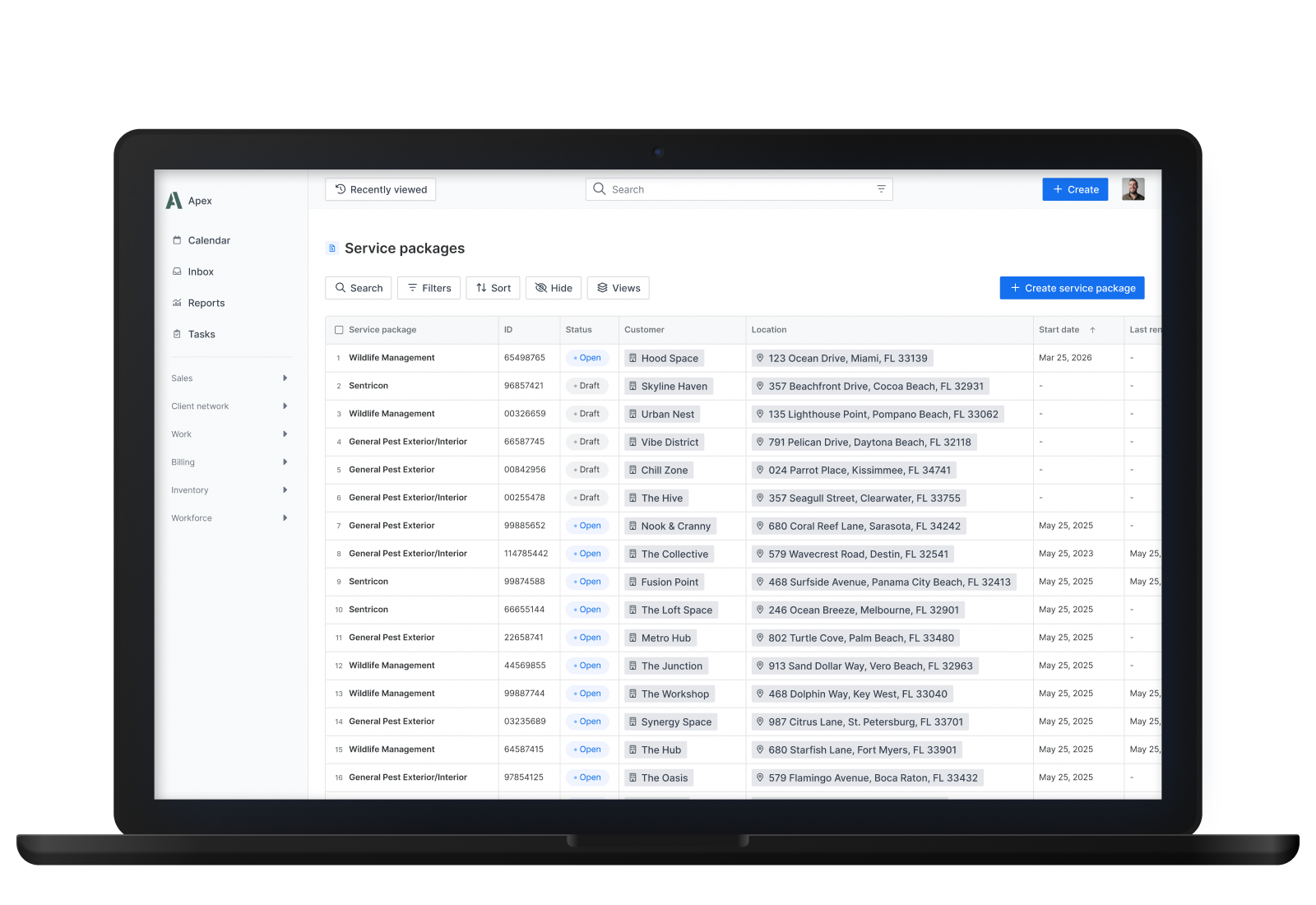
Task: Open Inbox from sidebar
Action: coord(192,271)
